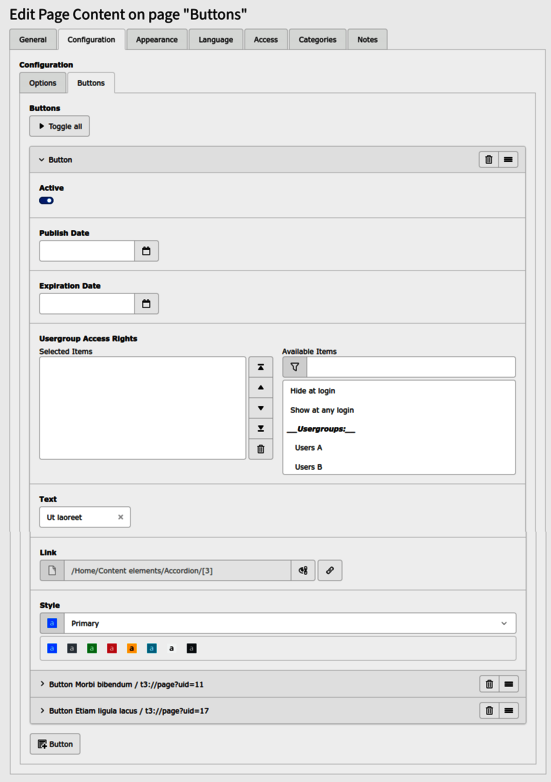Switch to the Options sub-tab

[x=42, y=83]
